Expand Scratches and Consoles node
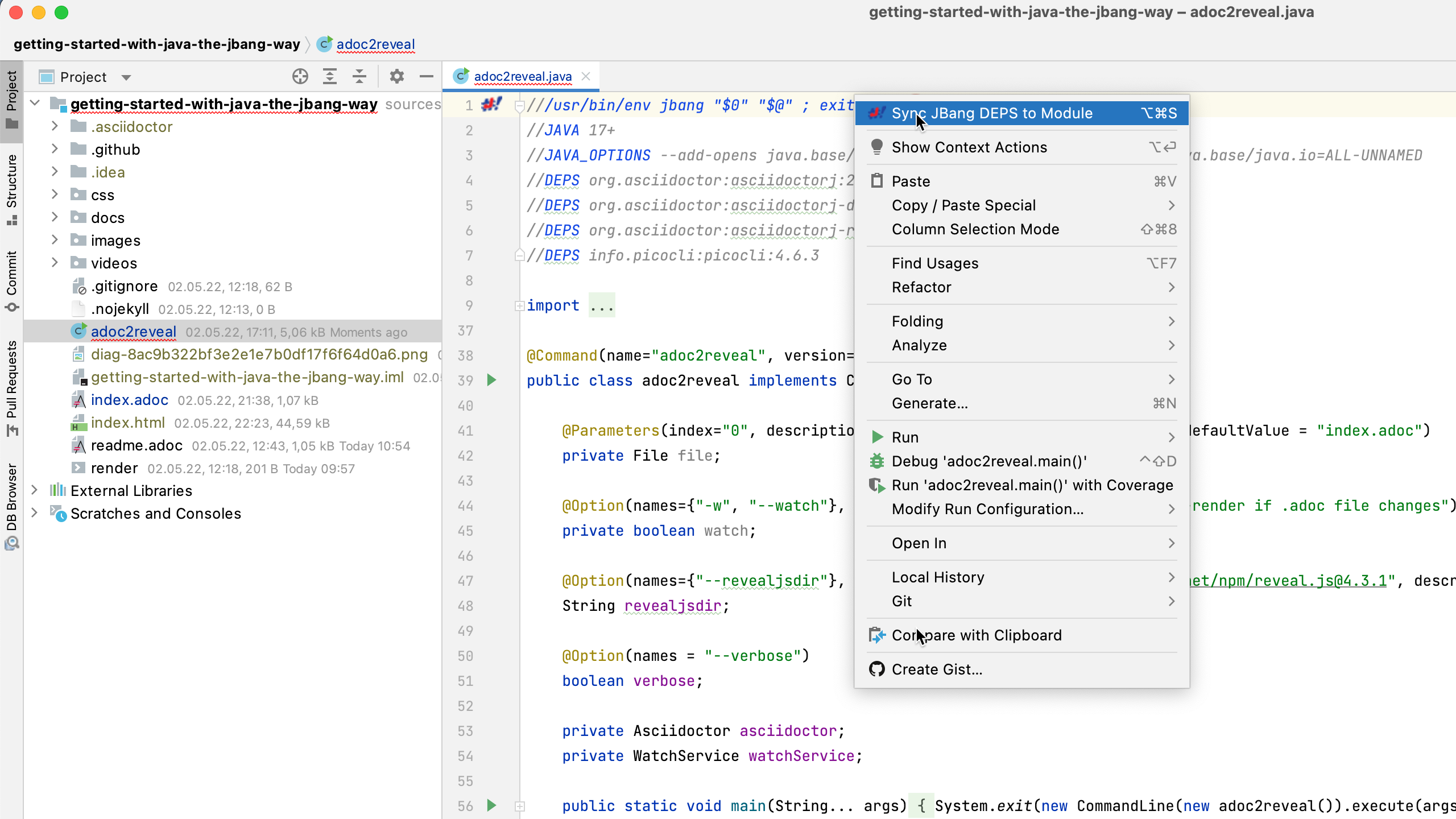Viewport: 1456px width, 819px height. (x=34, y=513)
